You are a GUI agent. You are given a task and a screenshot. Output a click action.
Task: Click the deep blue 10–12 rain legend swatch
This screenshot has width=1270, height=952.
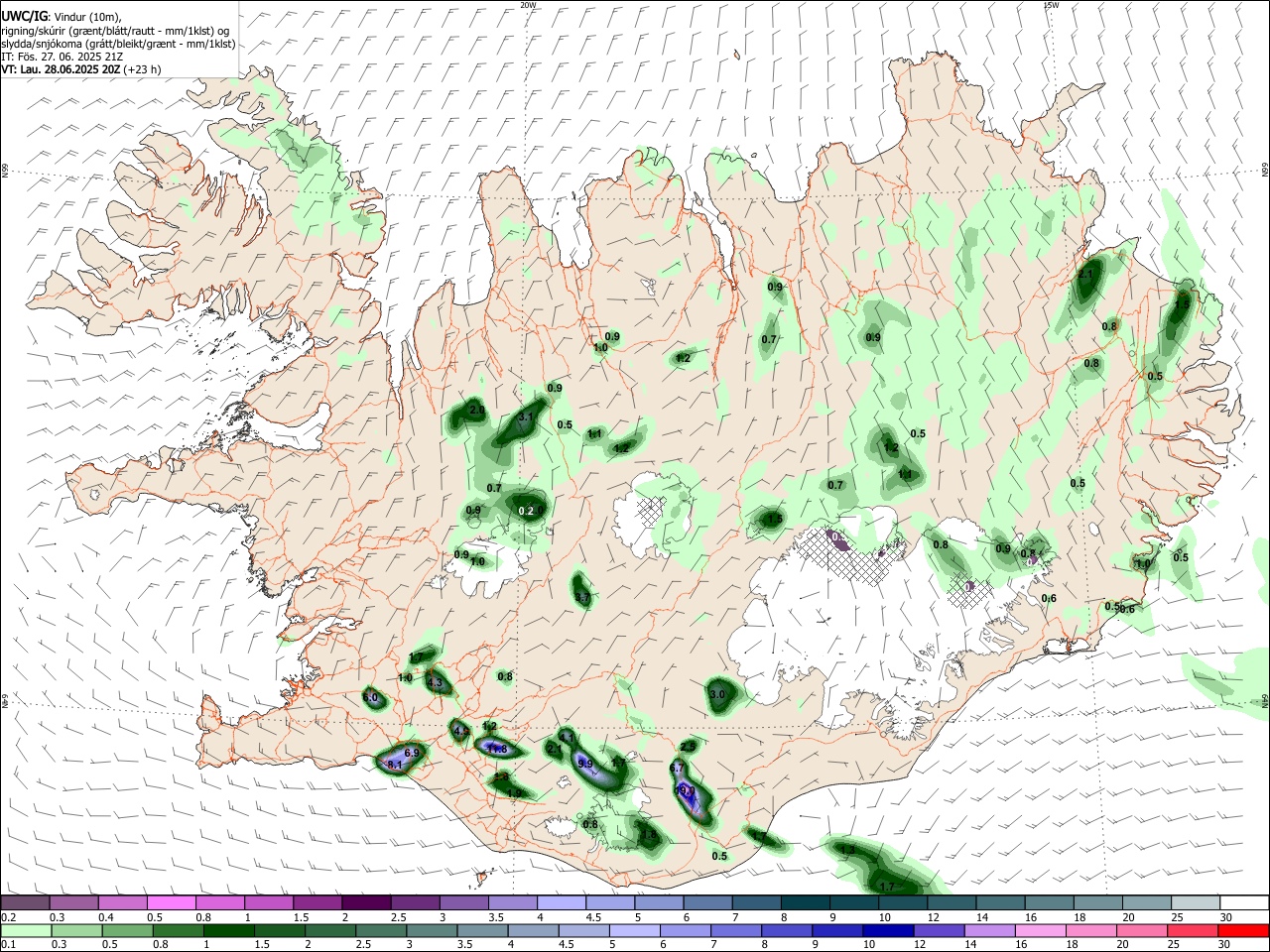(x=889, y=930)
